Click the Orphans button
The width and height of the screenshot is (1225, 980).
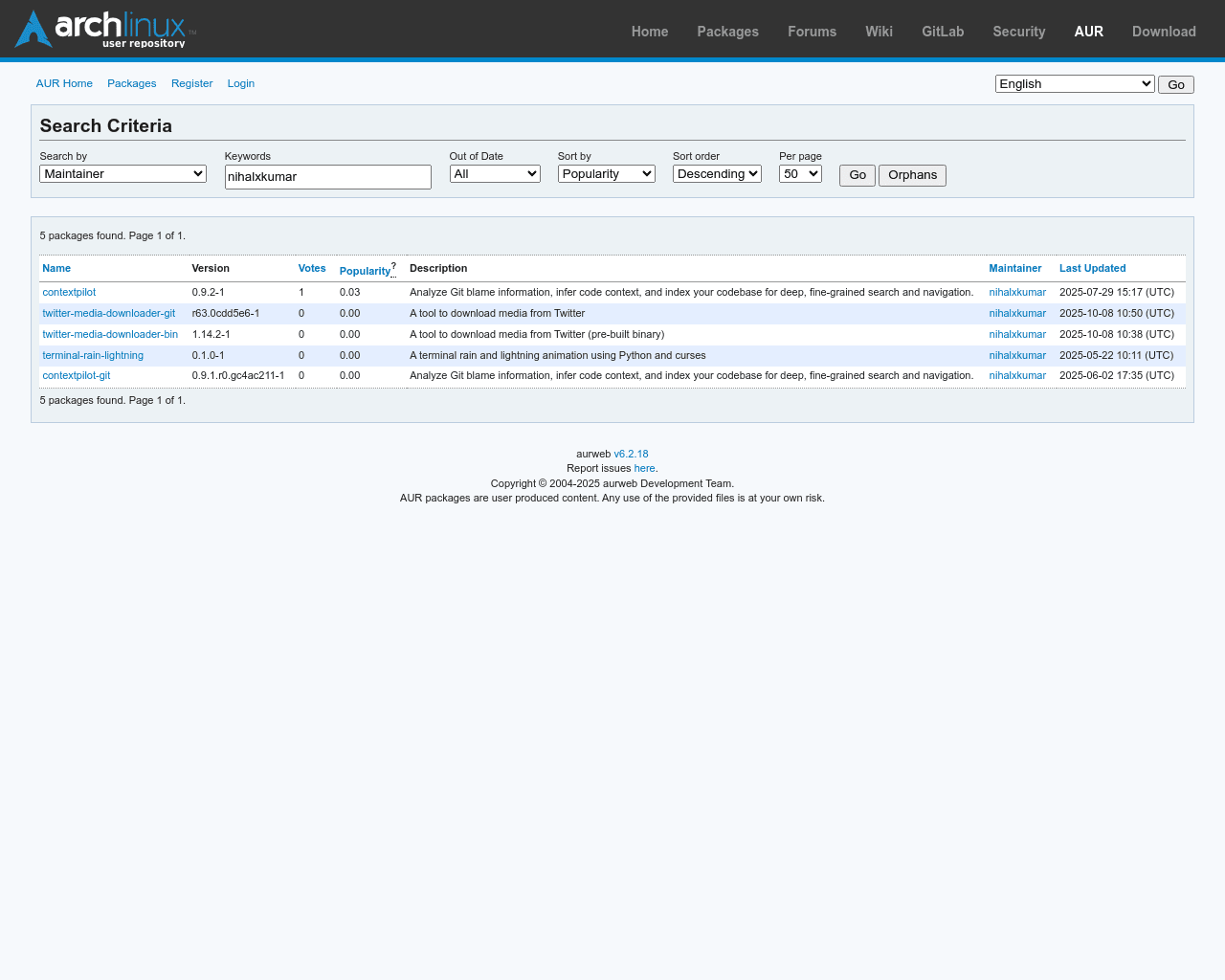coord(911,175)
